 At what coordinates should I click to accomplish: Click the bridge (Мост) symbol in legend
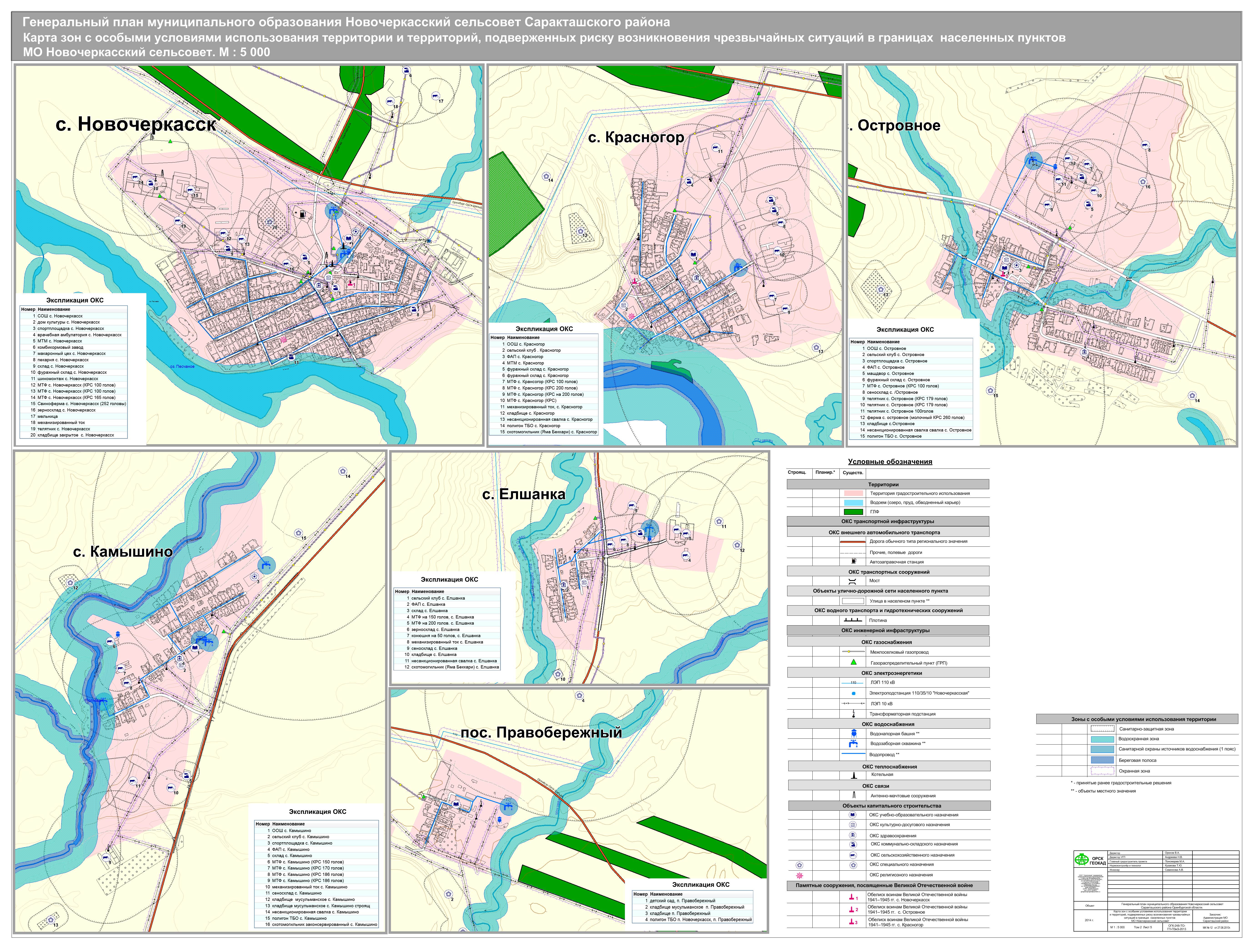pos(852,581)
